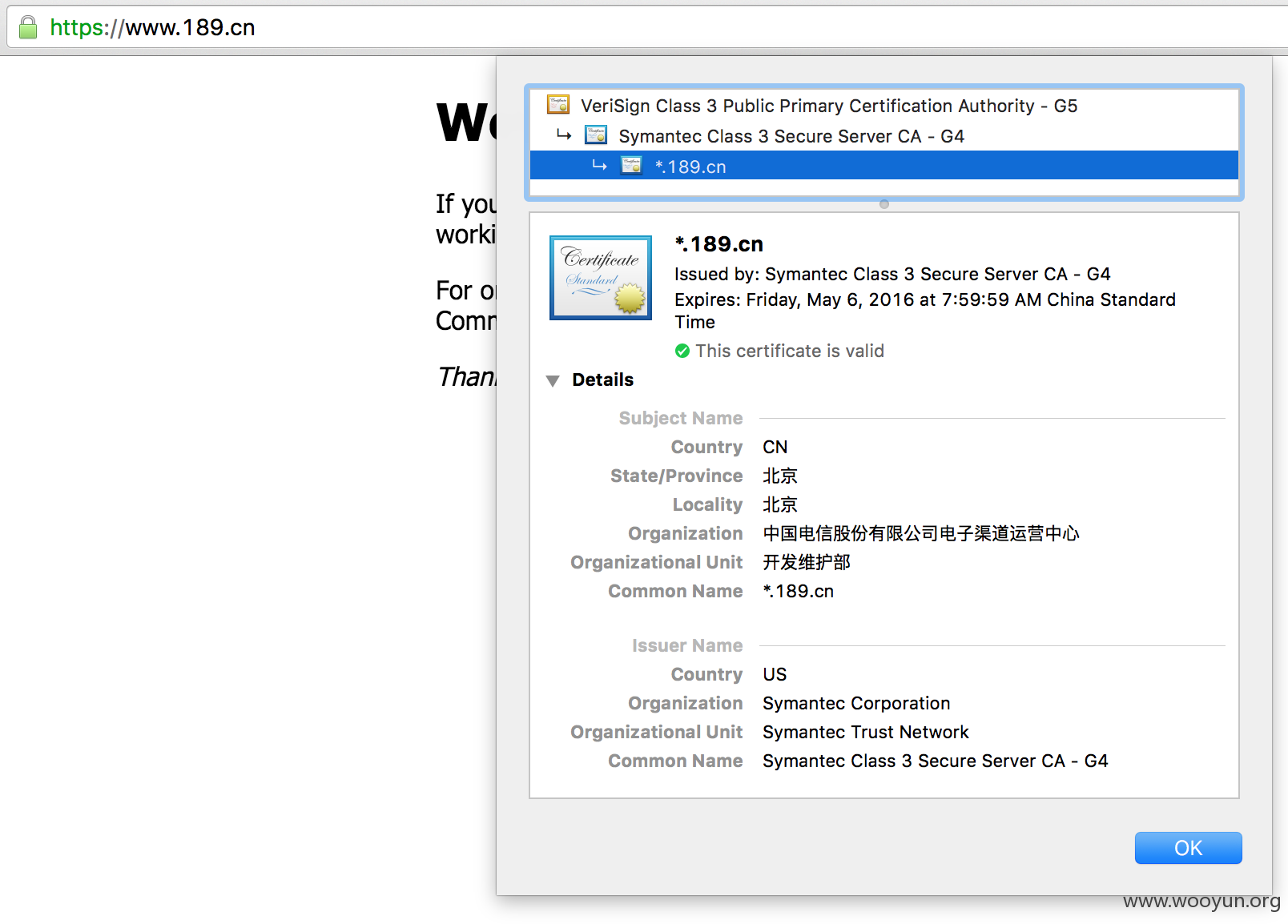Click the bold *.189.cn certificate title
The width and height of the screenshot is (1288, 924).
(x=719, y=244)
